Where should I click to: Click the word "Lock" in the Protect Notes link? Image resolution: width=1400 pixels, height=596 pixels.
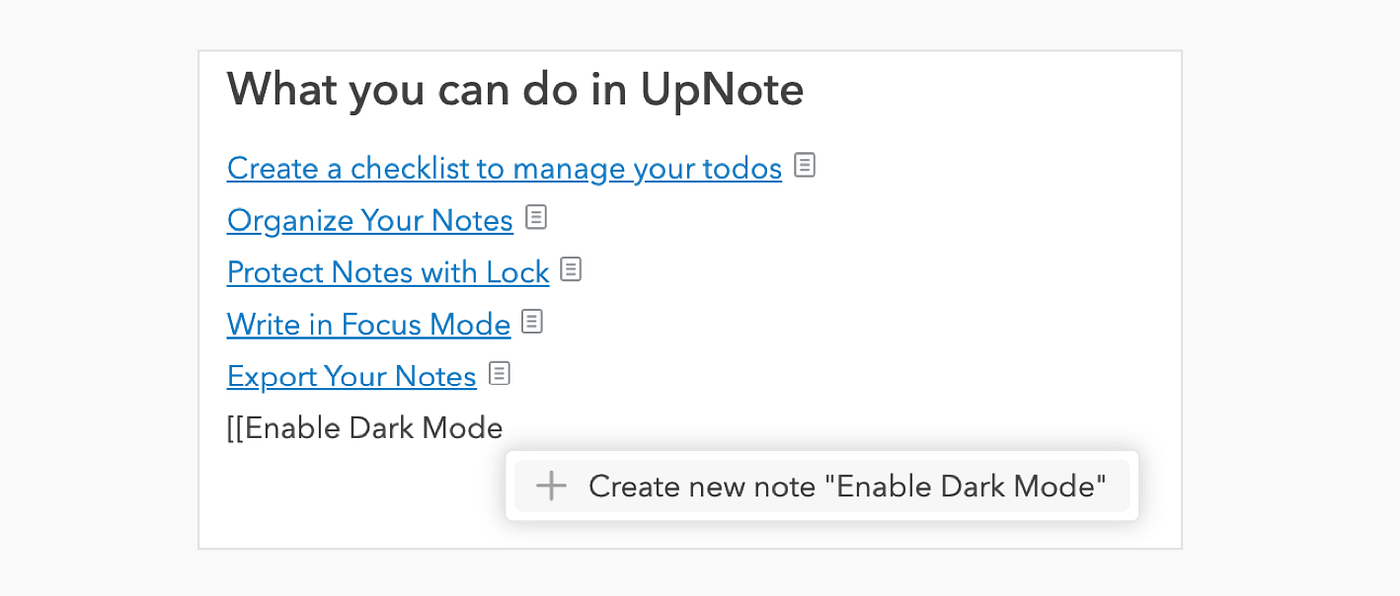pyautogui.click(x=517, y=273)
